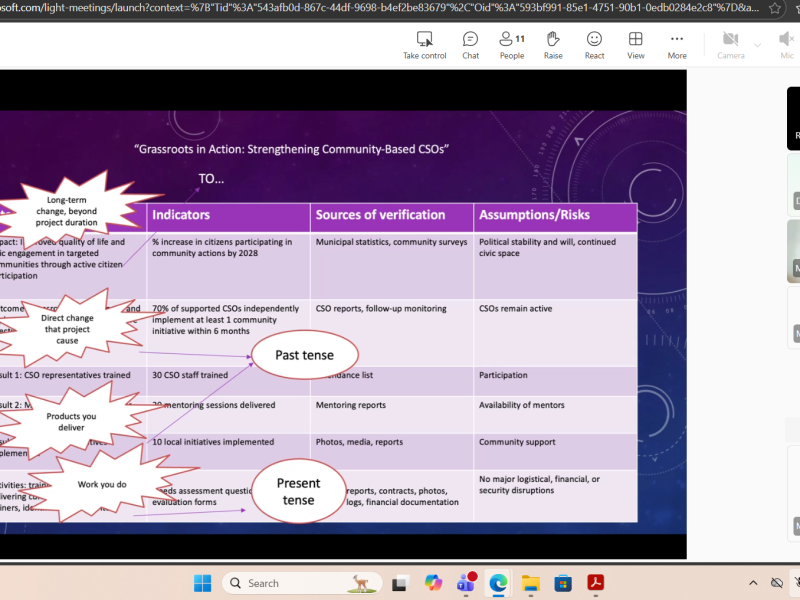Unmute the Mic
800x600 pixels.
click(x=787, y=44)
